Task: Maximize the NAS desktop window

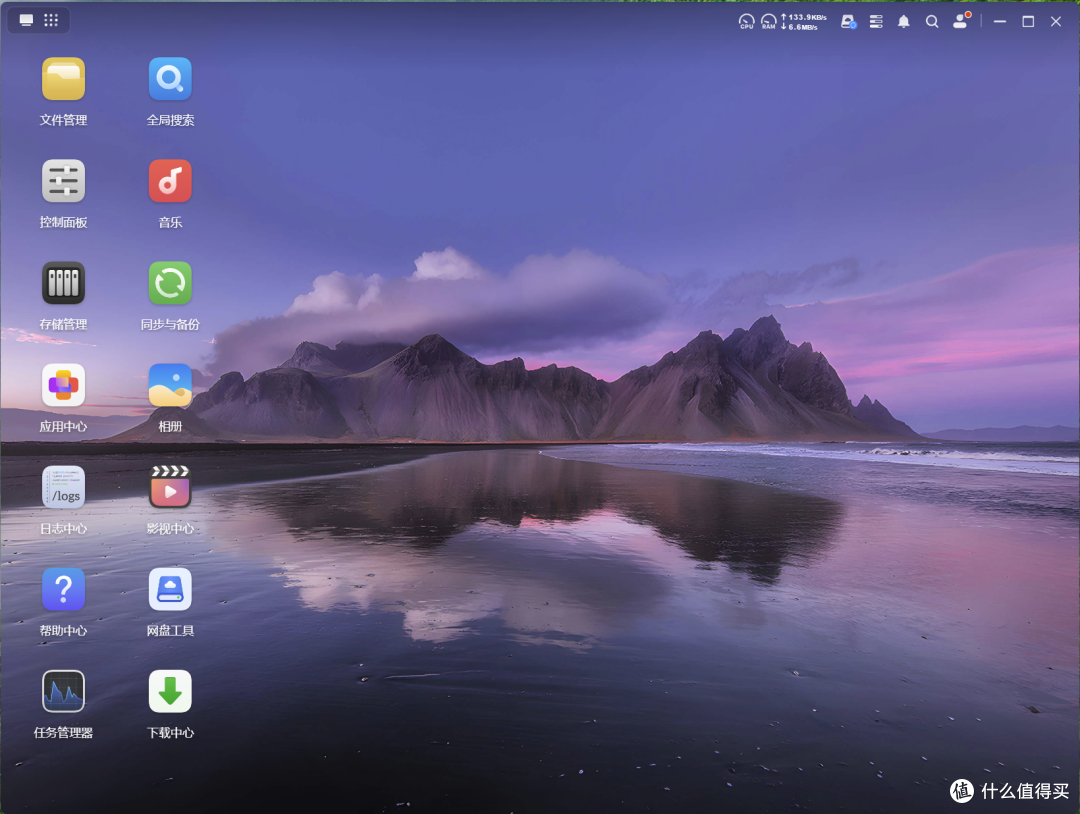Action: pos(1028,21)
